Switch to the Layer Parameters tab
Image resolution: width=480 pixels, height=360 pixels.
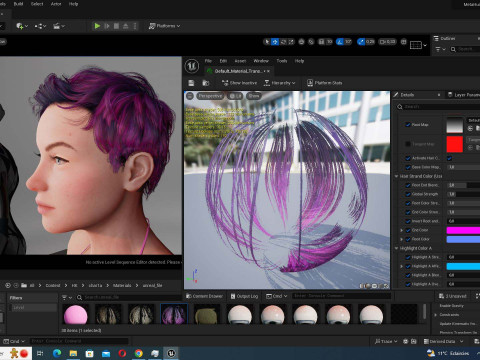(464, 95)
